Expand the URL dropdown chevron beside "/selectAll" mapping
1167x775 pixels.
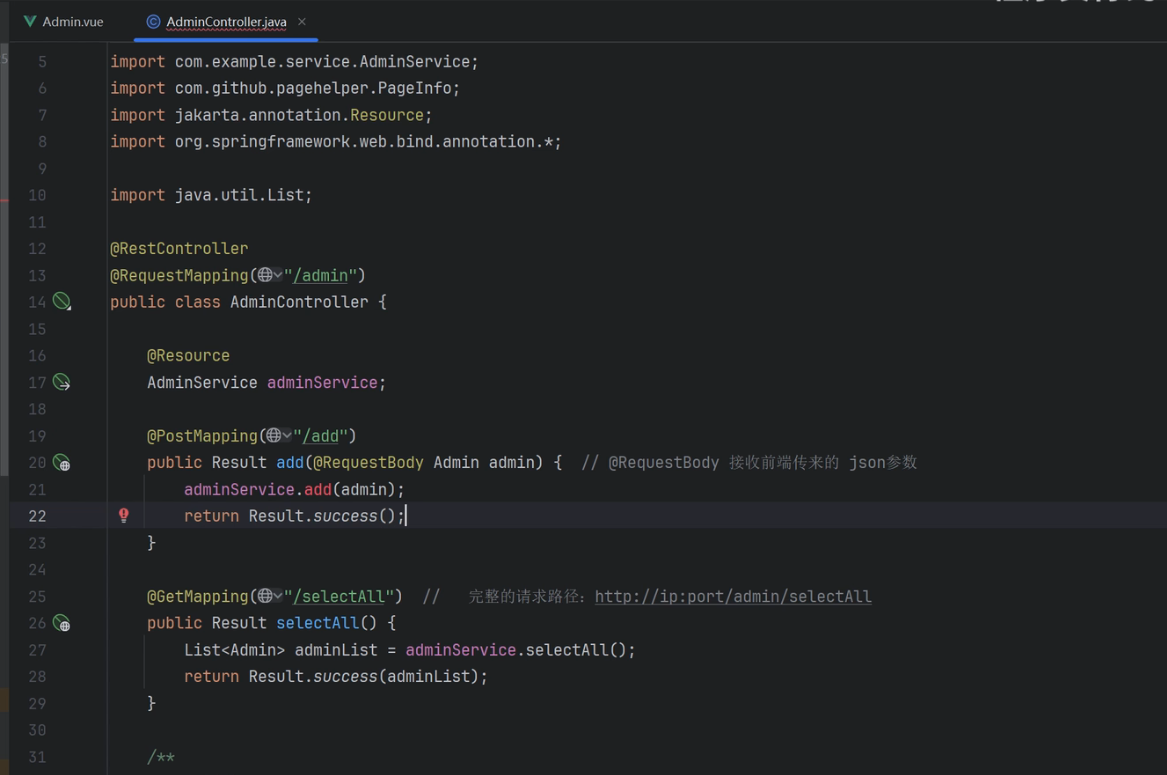pyautogui.click(x=278, y=596)
